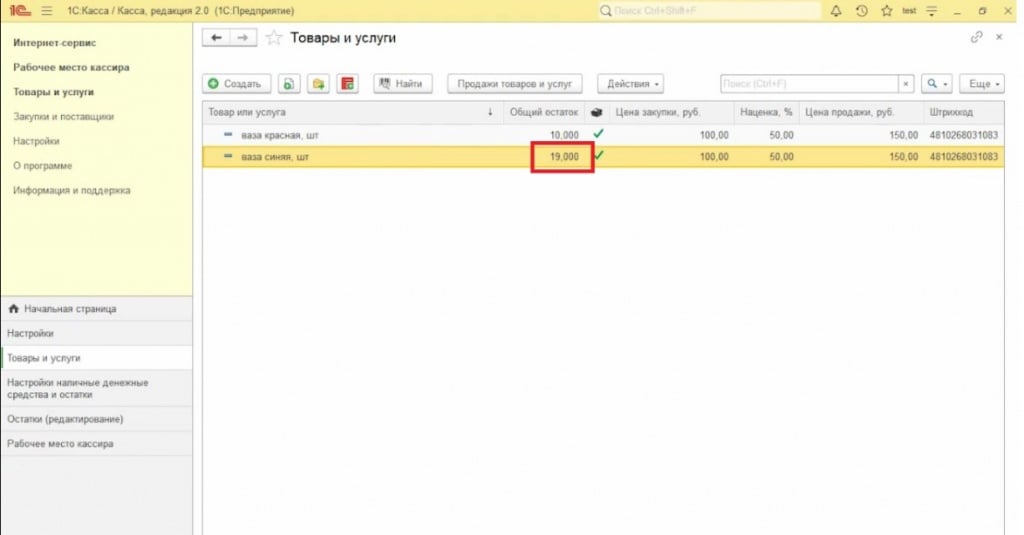This screenshot has height=535, width=1024.
Task: Toggle the checkmark in ваза синяя row
Action: [598, 155]
